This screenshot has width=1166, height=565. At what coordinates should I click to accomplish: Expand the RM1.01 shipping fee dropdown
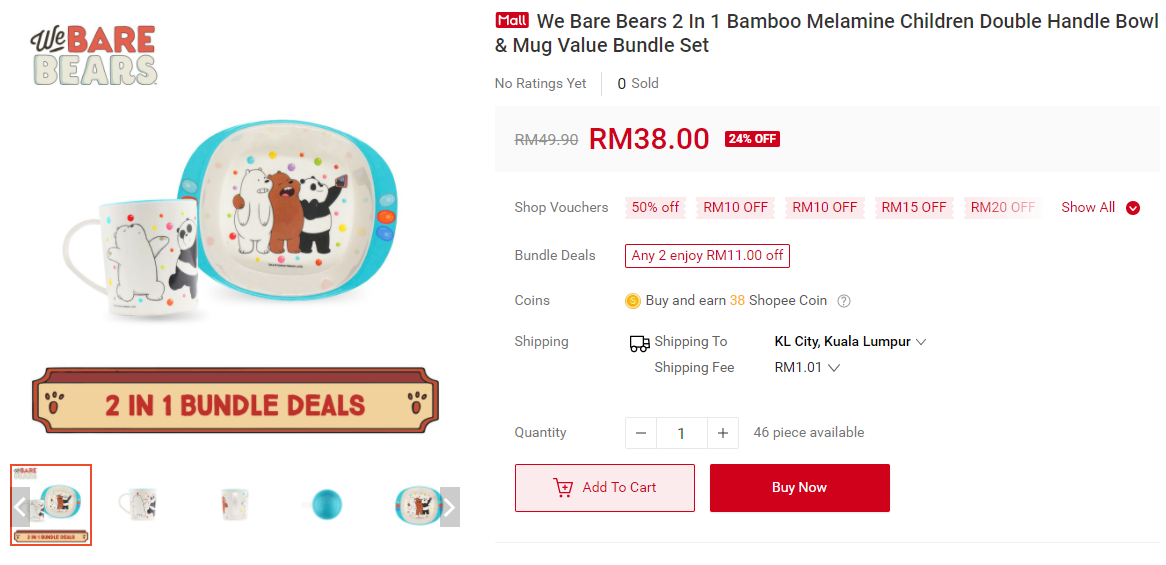click(807, 368)
